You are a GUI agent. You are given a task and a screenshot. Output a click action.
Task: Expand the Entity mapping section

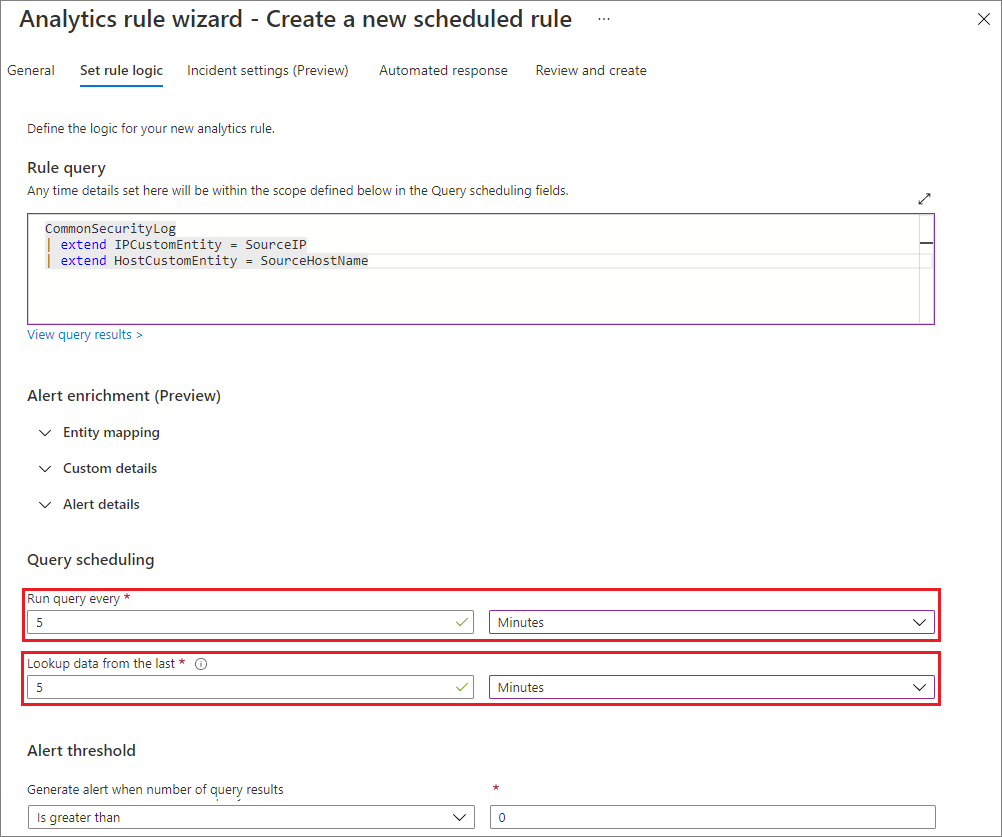click(x=111, y=432)
